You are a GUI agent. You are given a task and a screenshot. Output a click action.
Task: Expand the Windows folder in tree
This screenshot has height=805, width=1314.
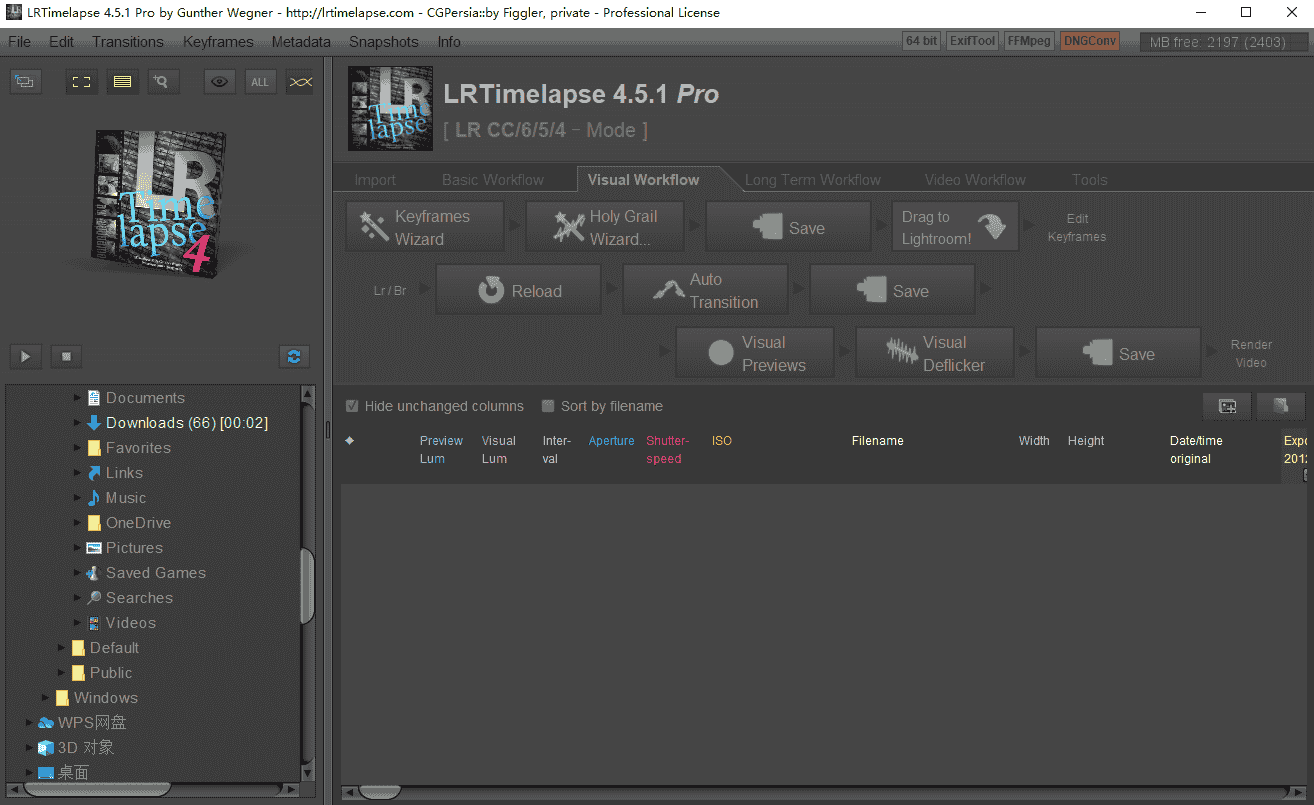tap(46, 698)
